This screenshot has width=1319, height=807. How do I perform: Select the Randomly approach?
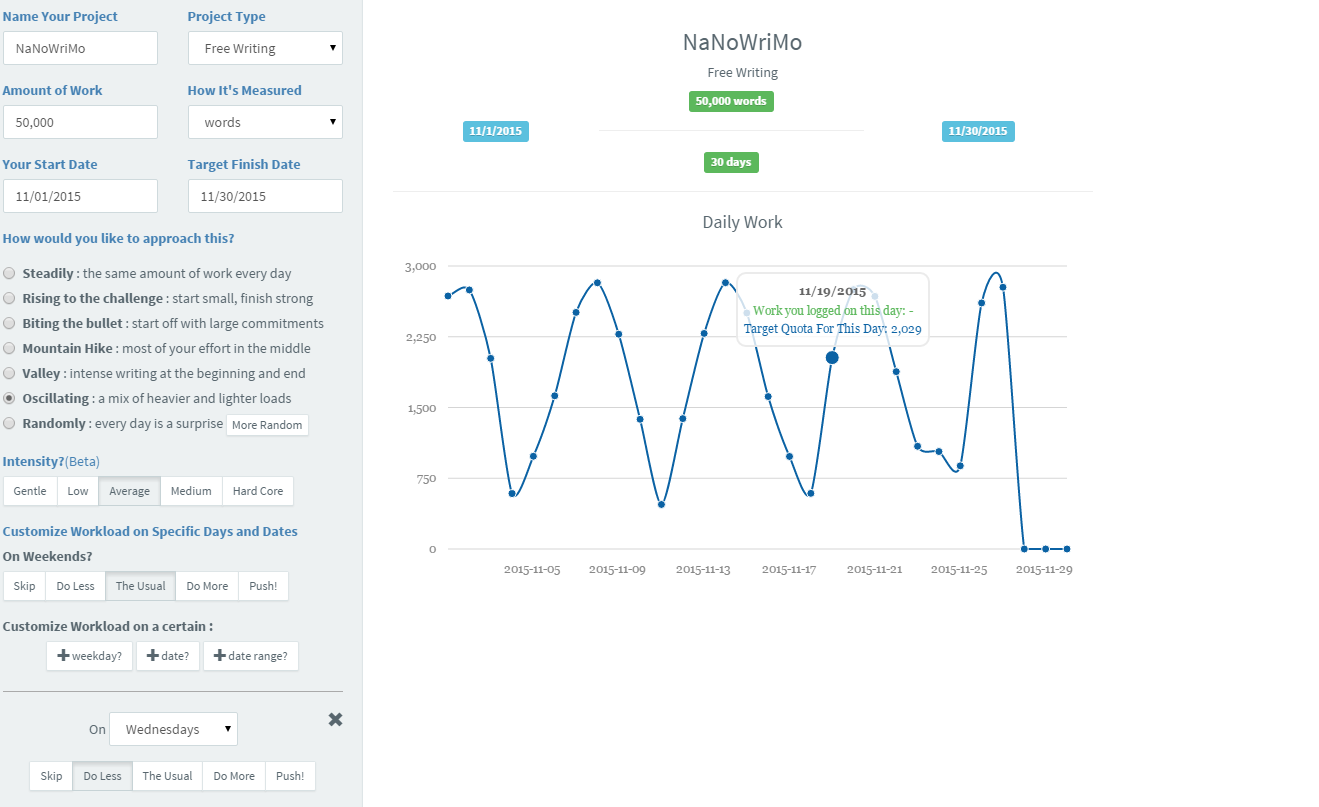tap(9, 423)
